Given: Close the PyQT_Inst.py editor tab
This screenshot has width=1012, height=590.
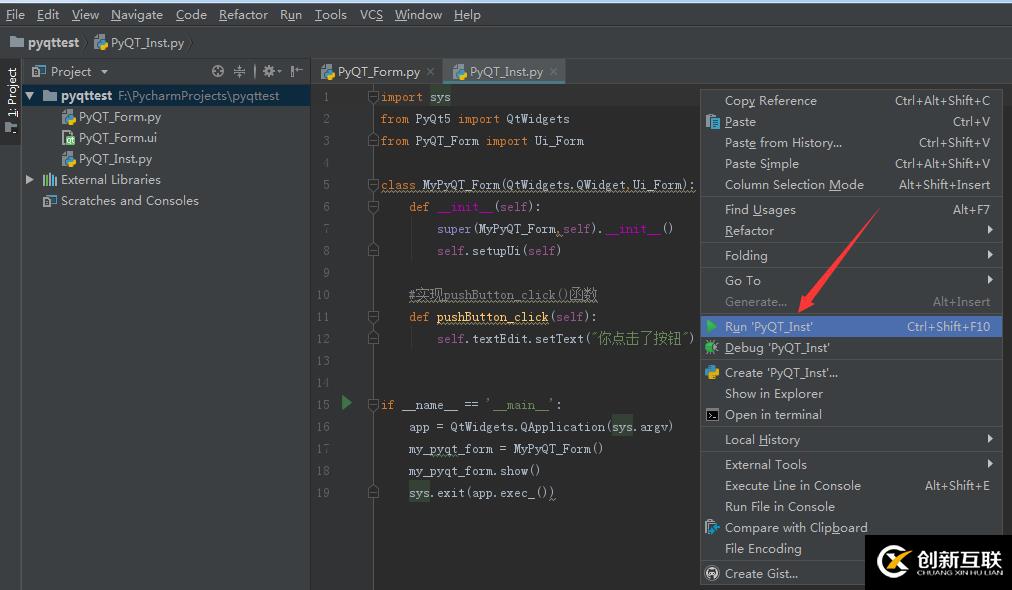Looking at the screenshot, I should [553, 72].
